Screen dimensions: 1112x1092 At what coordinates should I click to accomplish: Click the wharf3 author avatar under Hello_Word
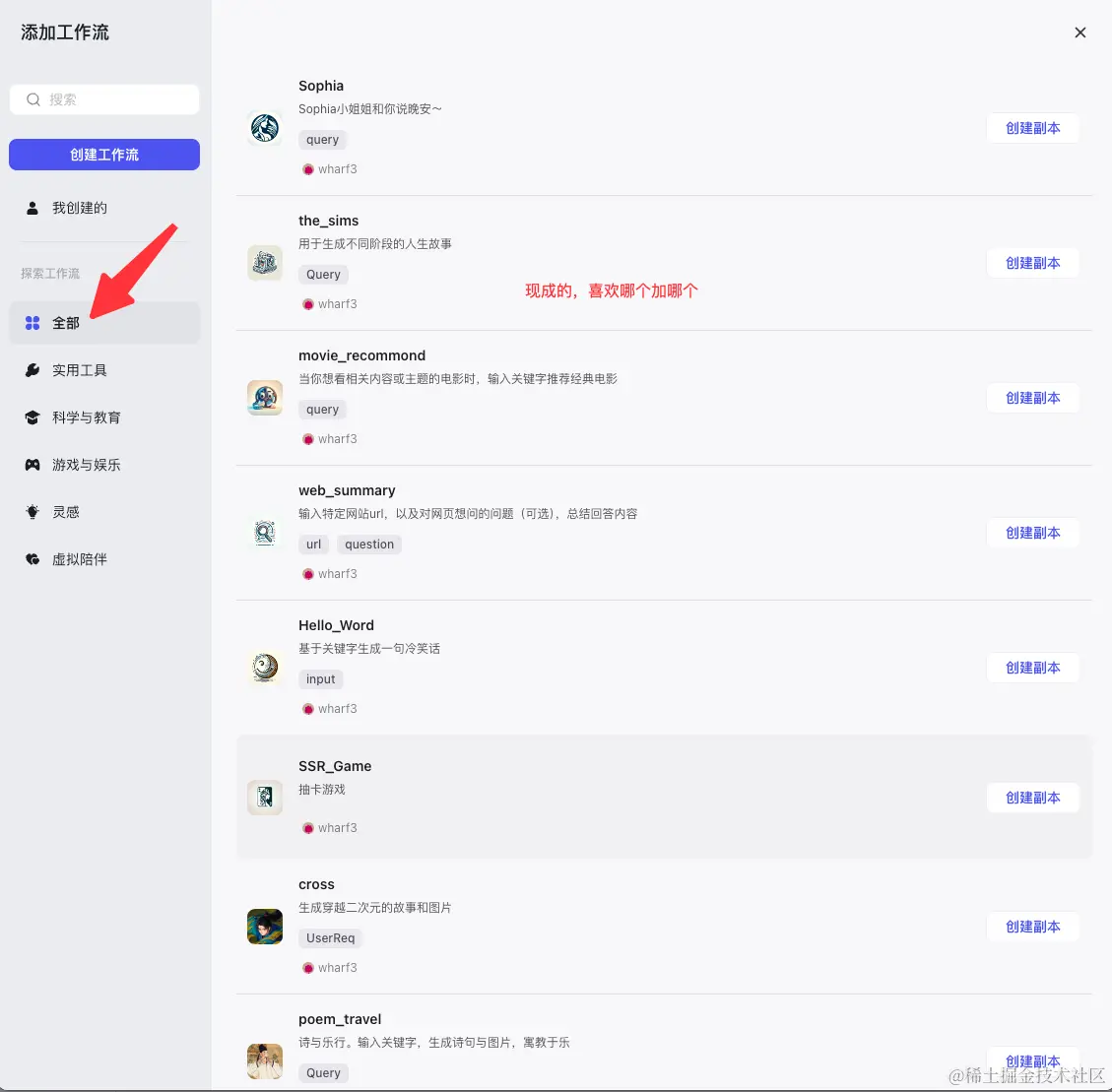coord(307,708)
